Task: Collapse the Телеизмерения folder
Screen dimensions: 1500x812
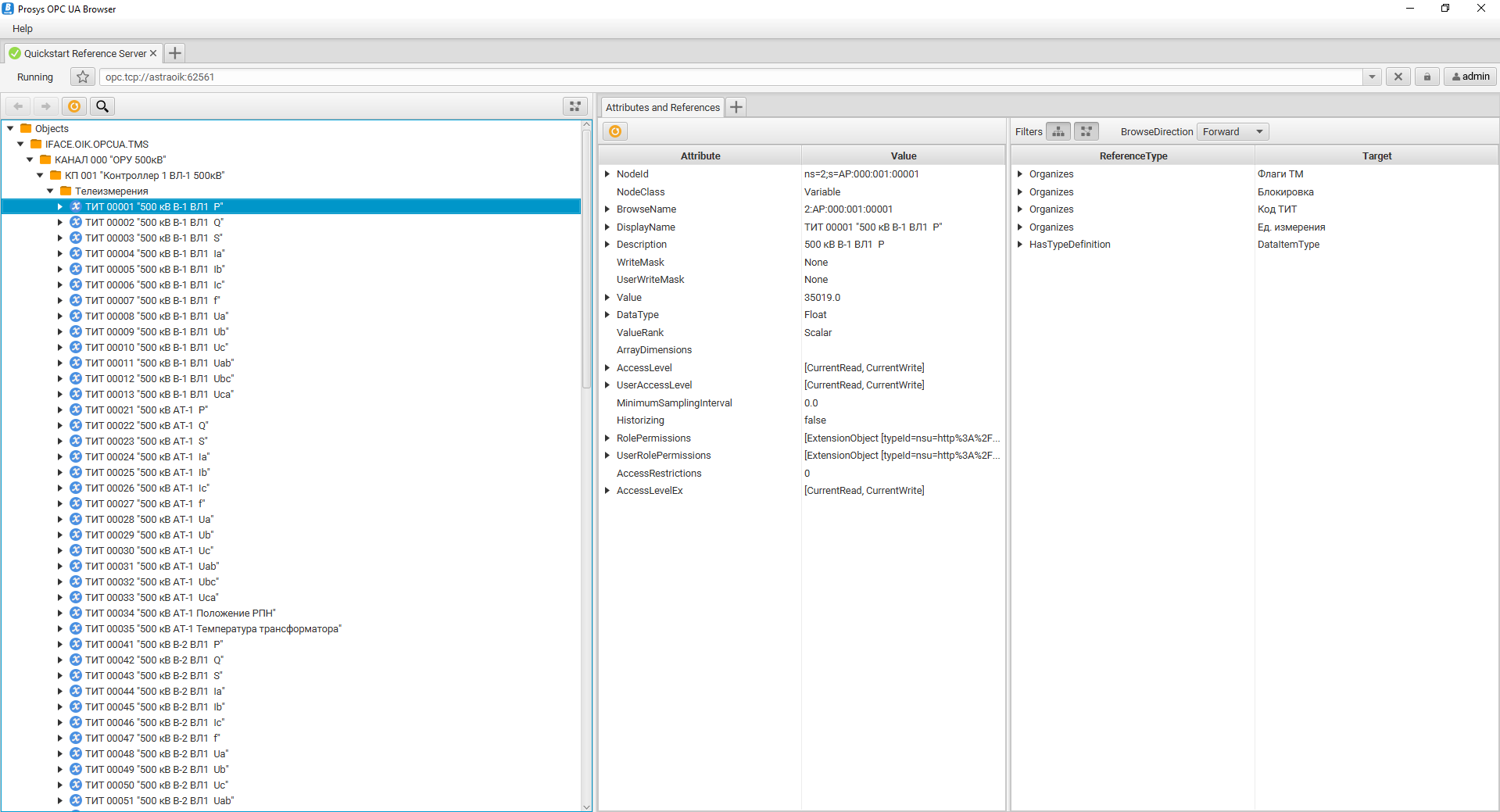Action: (x=49, y=191)
